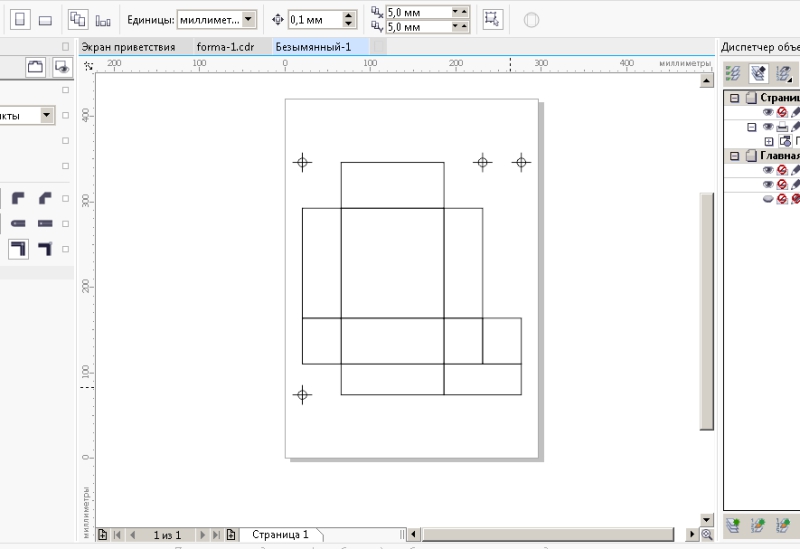Toggle eye of second Главная страница layer
The height and width of the screenshot is (549, 800).
(x=768, y=184)
